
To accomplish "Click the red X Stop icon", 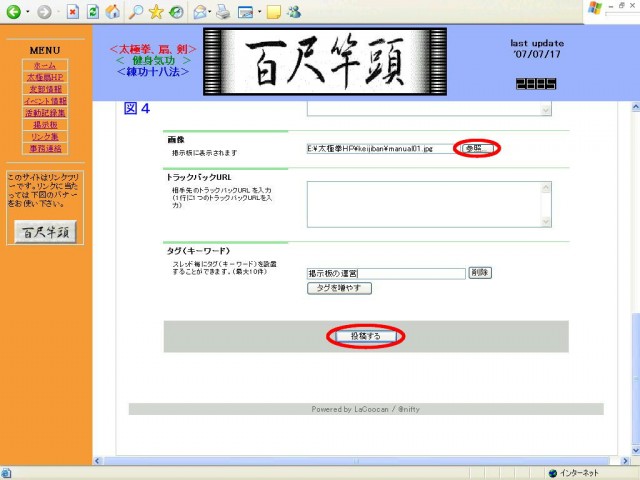I will tap(73, 12).
